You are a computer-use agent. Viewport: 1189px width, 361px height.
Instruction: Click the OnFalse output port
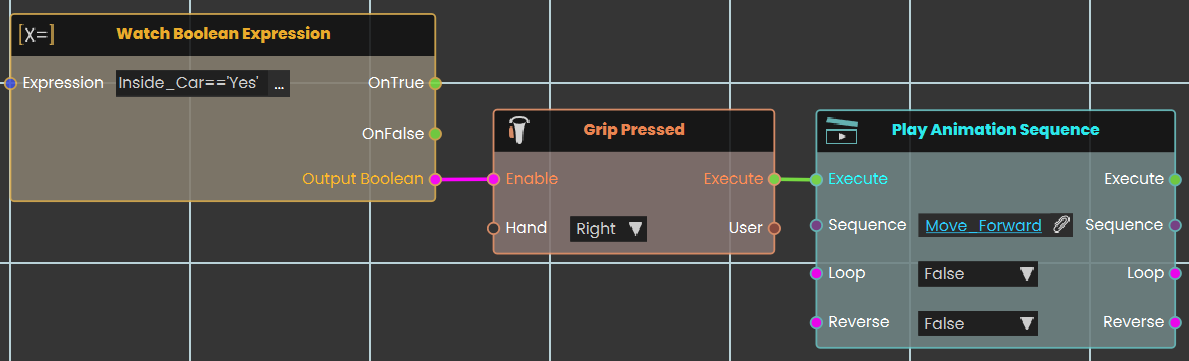tap(435, 134)
